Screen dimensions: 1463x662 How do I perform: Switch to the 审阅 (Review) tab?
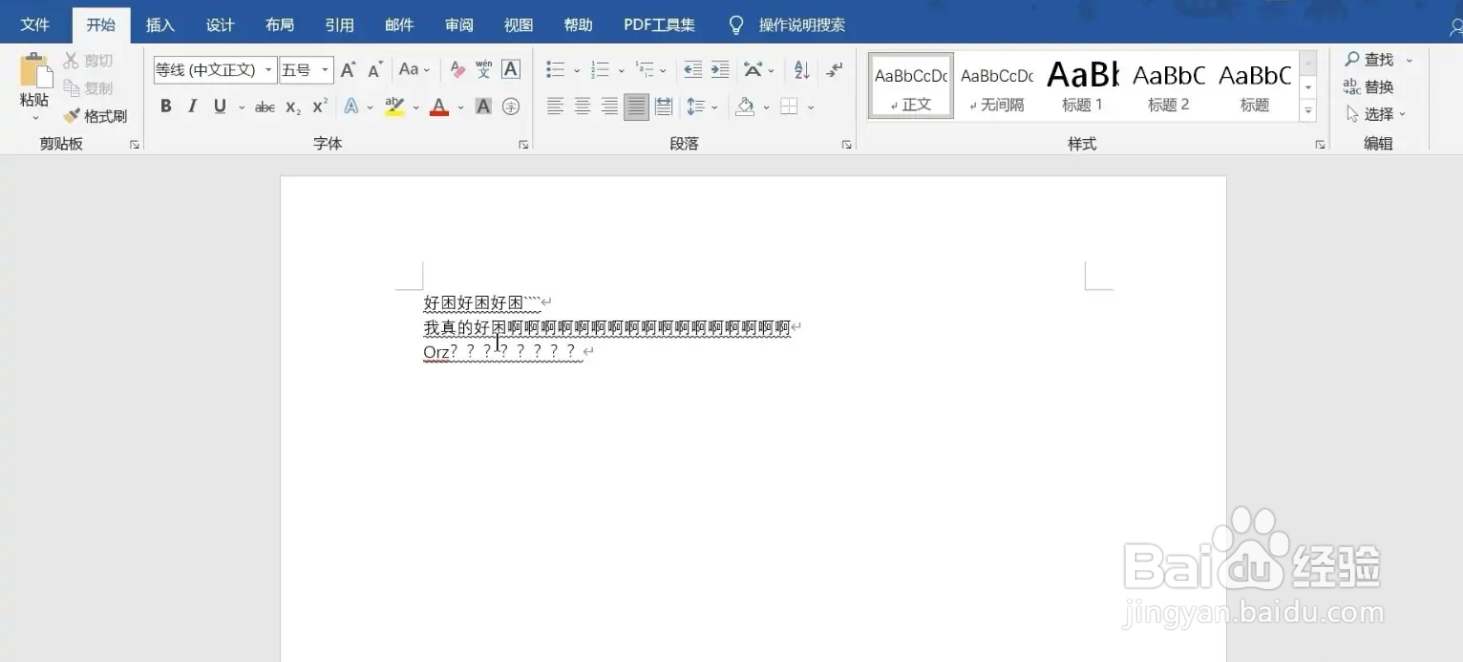459,25
